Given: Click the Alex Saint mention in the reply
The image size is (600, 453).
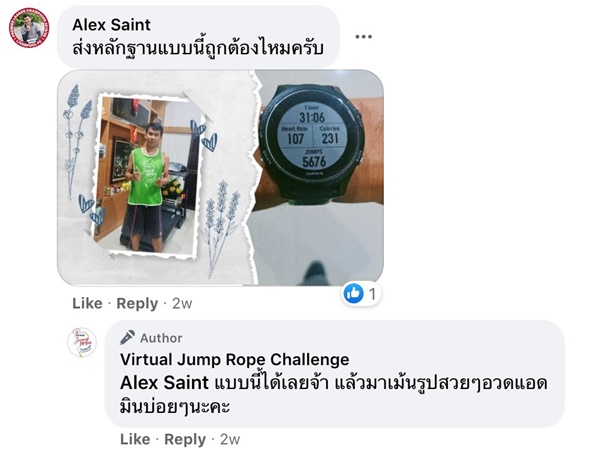Looking at the screenshot, I should [x=165, y=383].
